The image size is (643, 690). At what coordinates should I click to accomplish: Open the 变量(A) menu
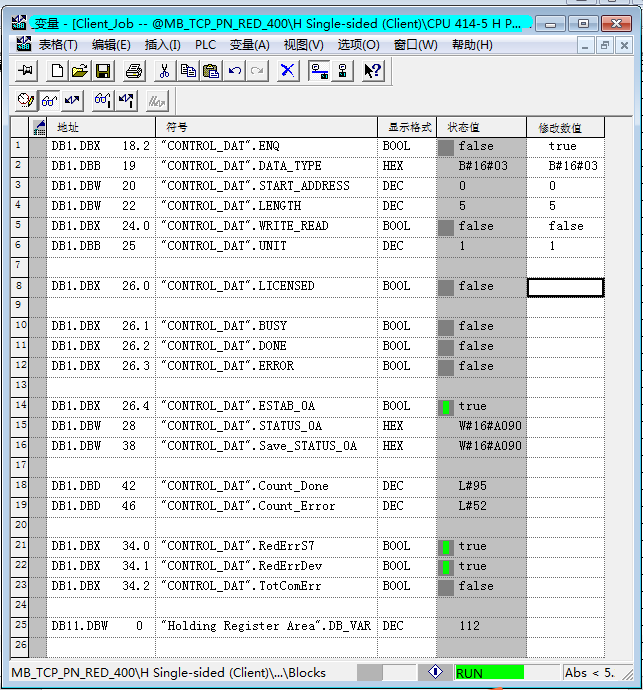coord(249,44)
